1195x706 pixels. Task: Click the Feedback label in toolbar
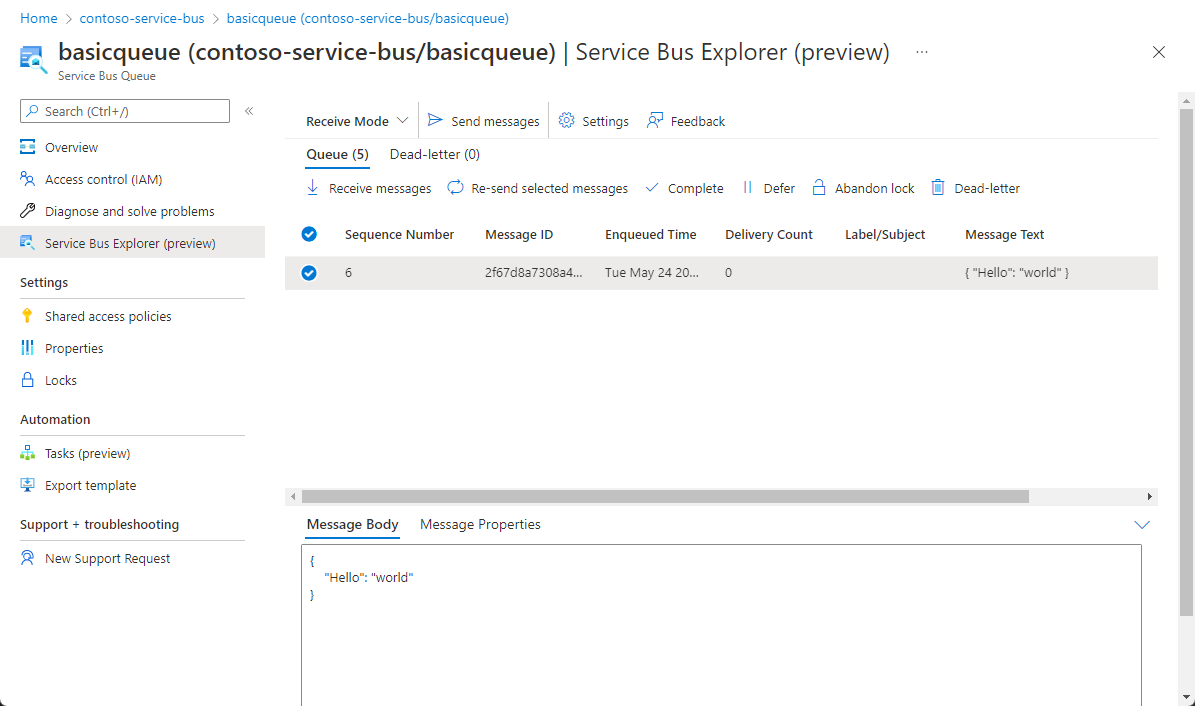point(697,121)
